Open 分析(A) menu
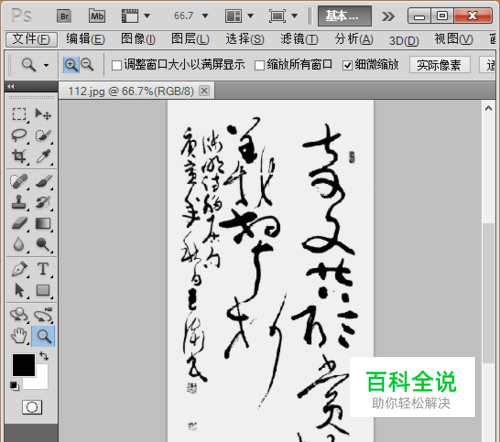The height and width of the screenshot is (442, 500). click(x=354, y=40)
